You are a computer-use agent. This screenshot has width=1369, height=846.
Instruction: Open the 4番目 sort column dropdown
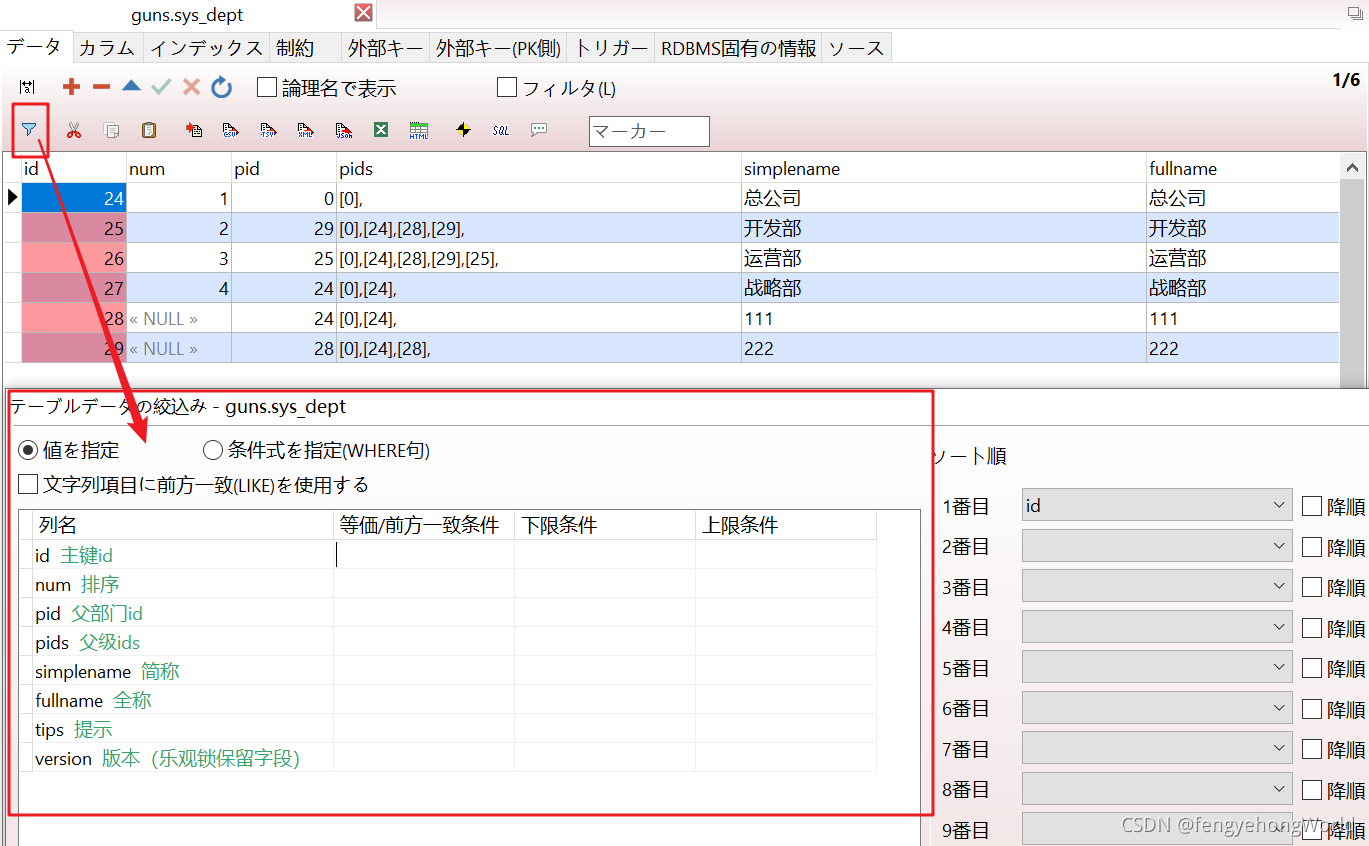[1157, 627]
